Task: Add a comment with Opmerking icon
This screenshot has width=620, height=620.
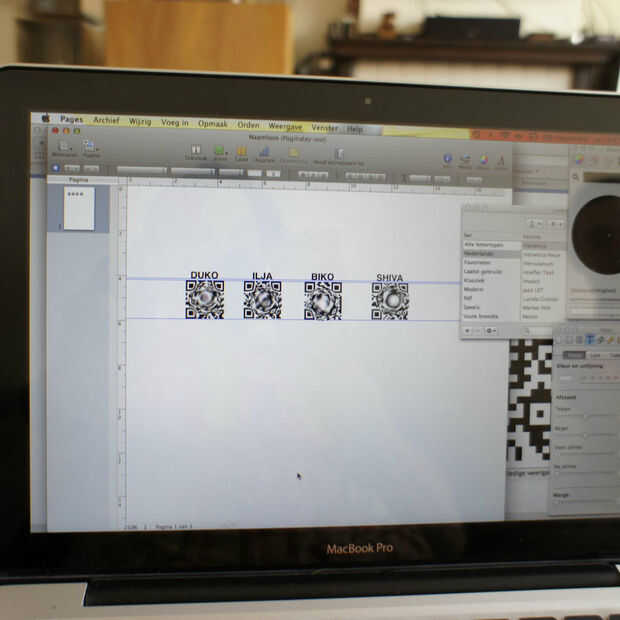Action: pos(293,155)
